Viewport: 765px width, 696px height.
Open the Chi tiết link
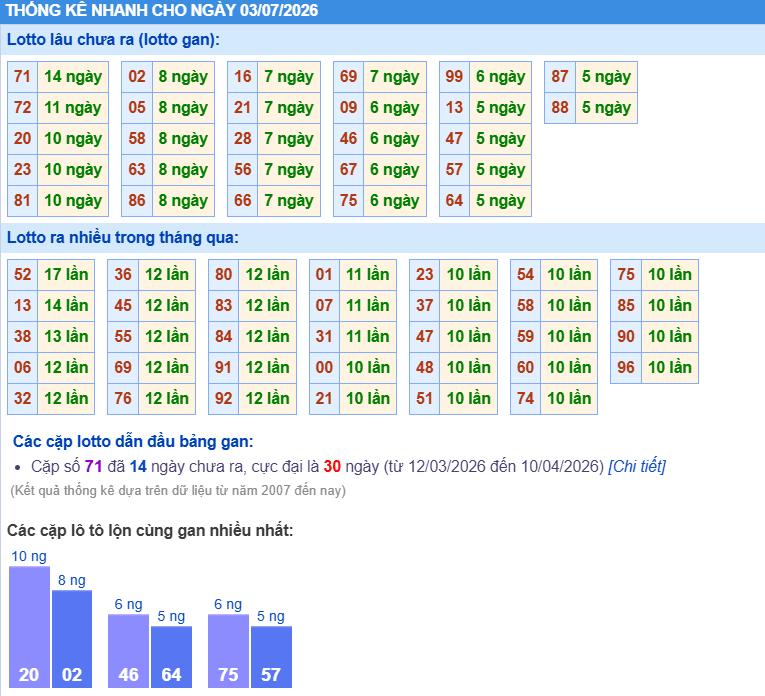[x=637, y=466]
